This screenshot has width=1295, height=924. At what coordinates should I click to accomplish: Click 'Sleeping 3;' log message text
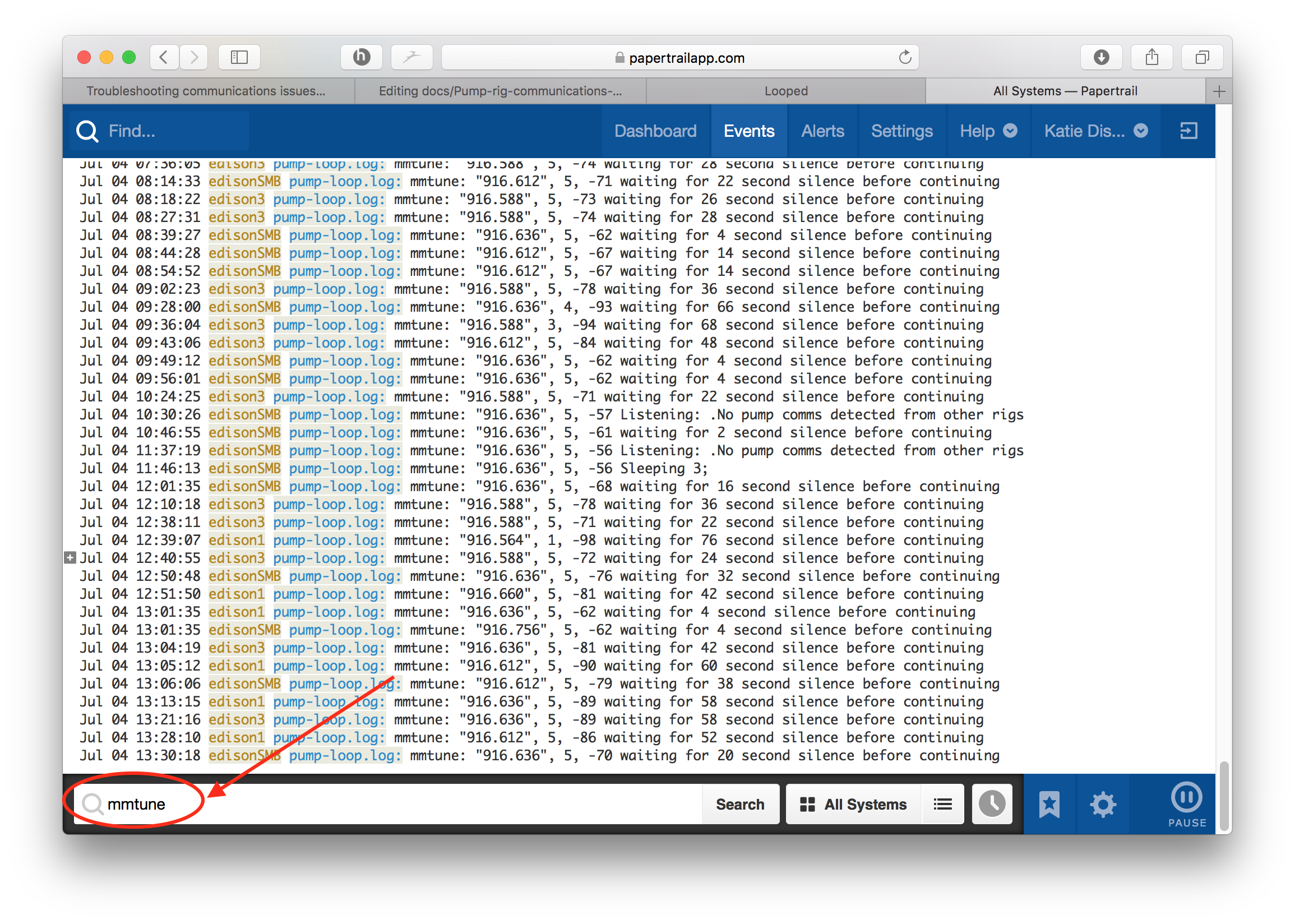pyautogui.click(x=664, y=468)
